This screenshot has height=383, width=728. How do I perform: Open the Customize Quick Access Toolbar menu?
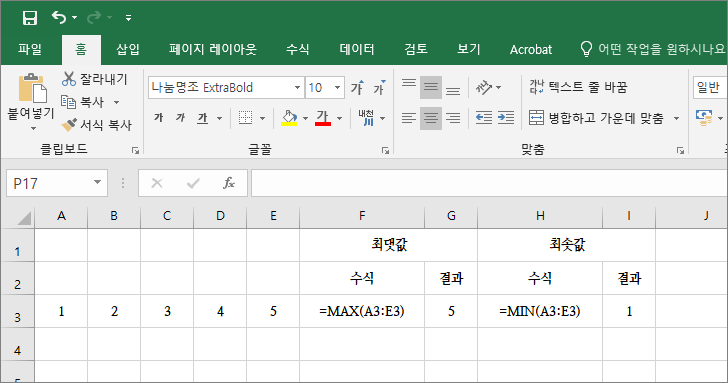(128, 18)
